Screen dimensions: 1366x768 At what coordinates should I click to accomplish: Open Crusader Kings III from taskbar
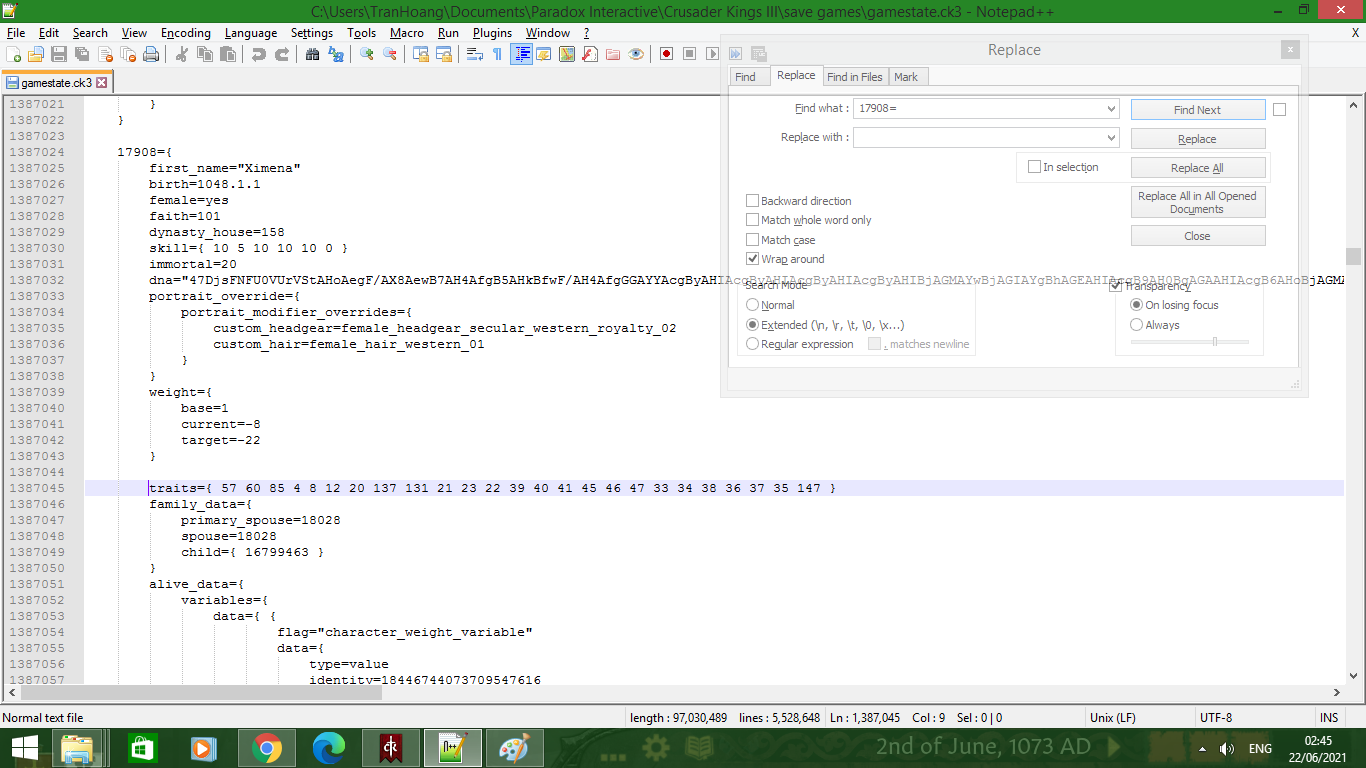point(390,748)
